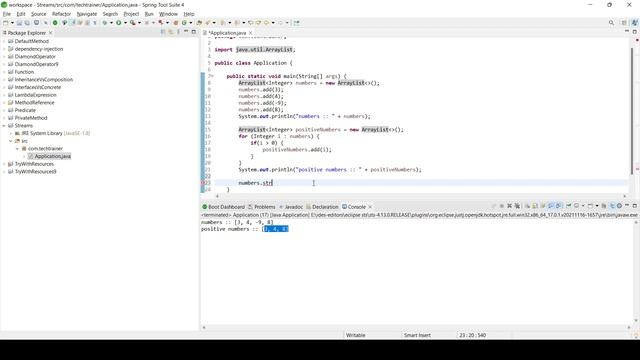Screen dimensions: 640x360
Task: Click the Coverage run icon in toolbar
Action: click(133, 23)
